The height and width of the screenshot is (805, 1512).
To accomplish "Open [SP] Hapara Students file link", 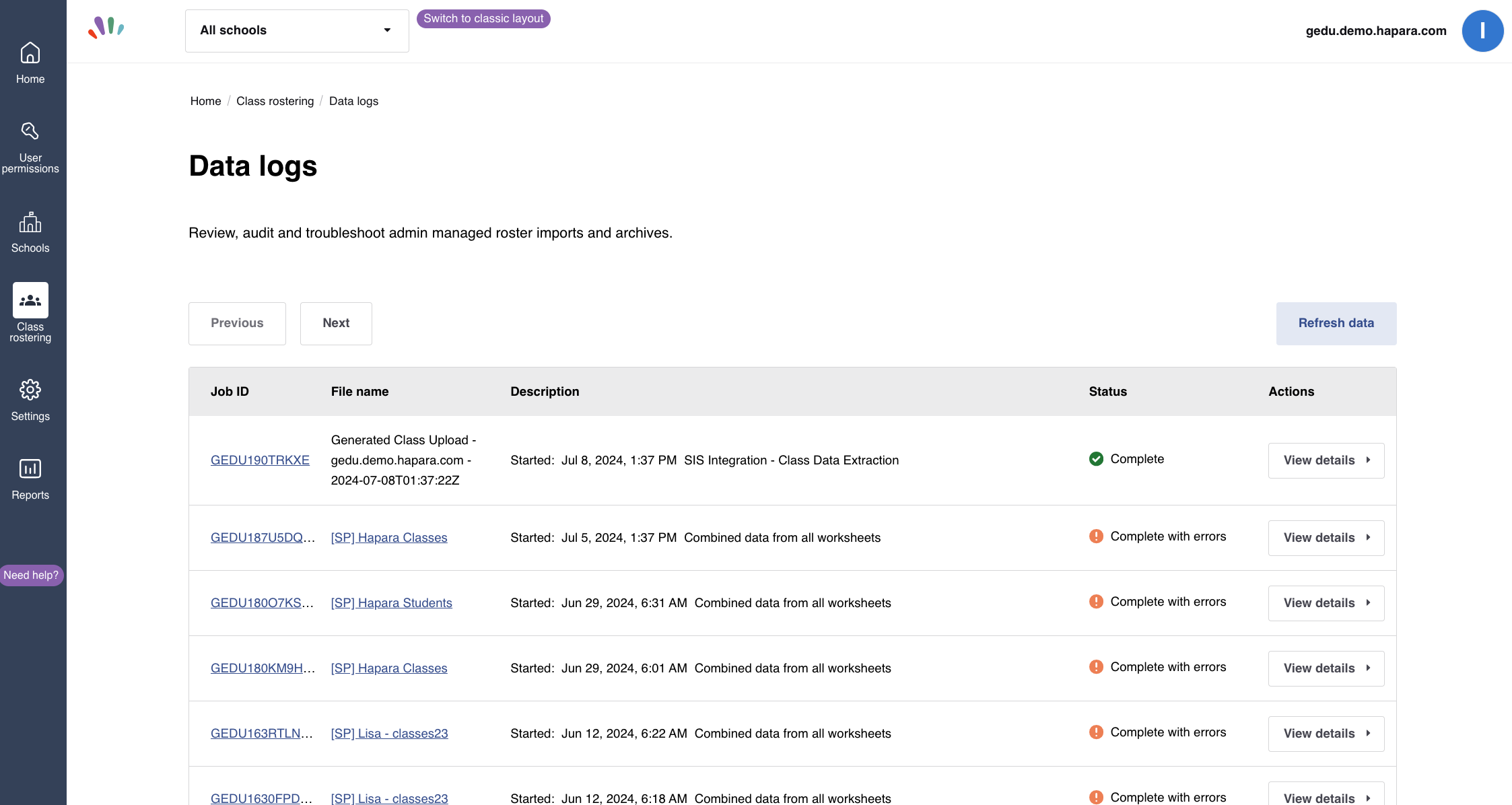I will [x=391, y=603].
